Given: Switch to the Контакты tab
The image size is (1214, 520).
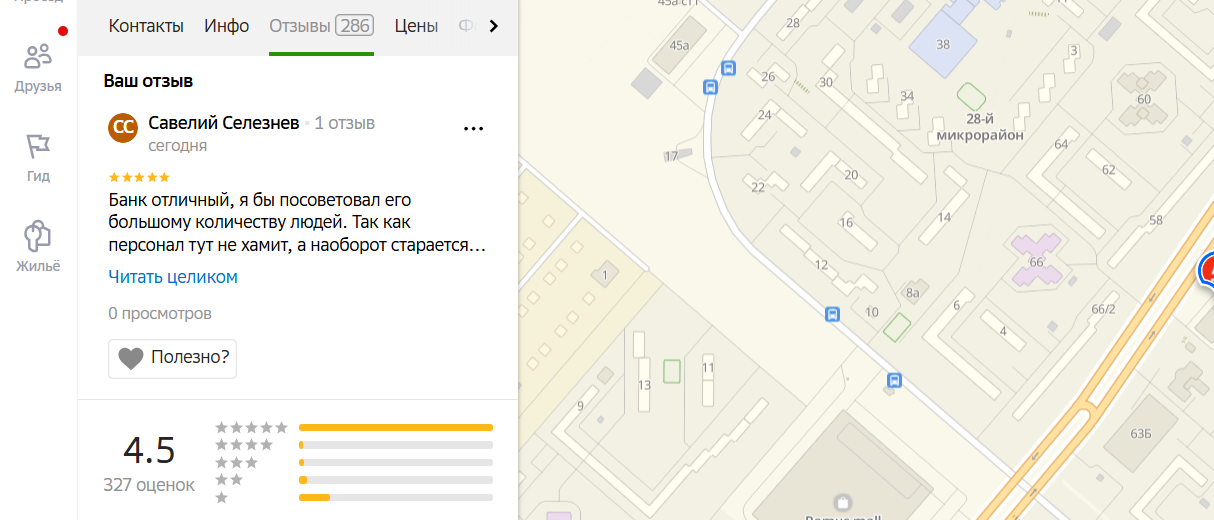Looking at the screenshot, I should [x=146, y=26].
